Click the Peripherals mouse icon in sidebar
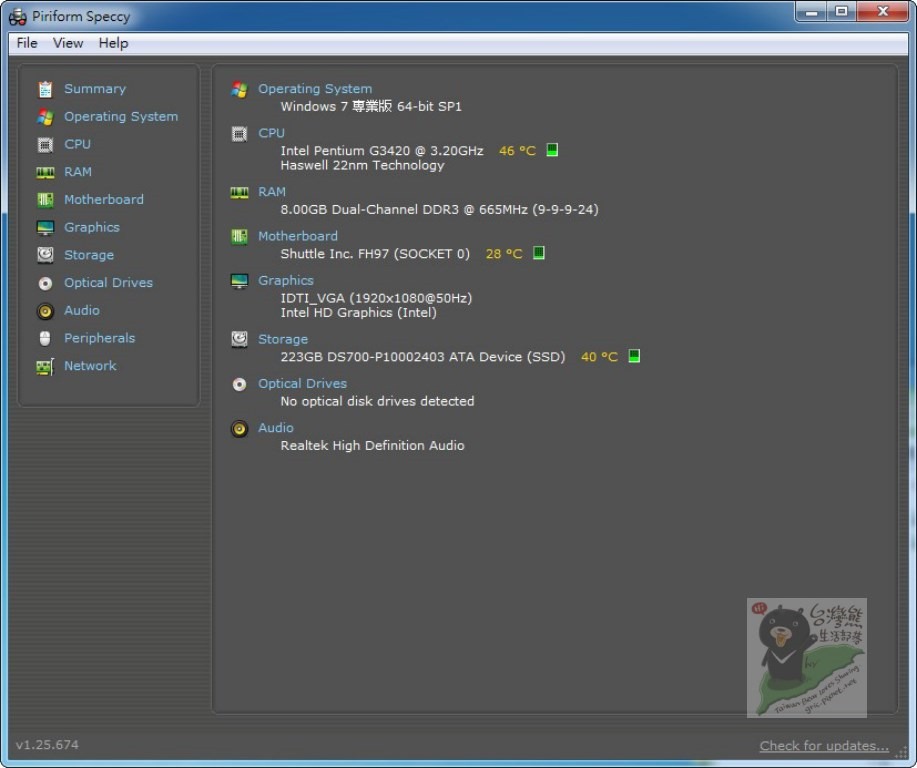This screenshot has width=917, height=768. tap(45, 339)
